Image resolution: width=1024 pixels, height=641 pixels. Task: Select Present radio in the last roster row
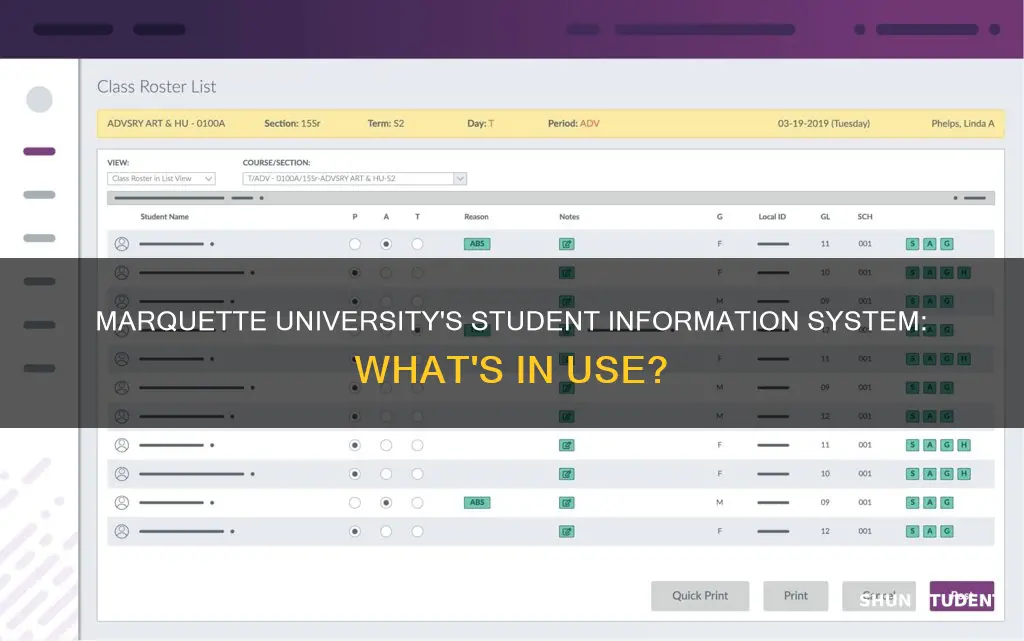point(355,531)
